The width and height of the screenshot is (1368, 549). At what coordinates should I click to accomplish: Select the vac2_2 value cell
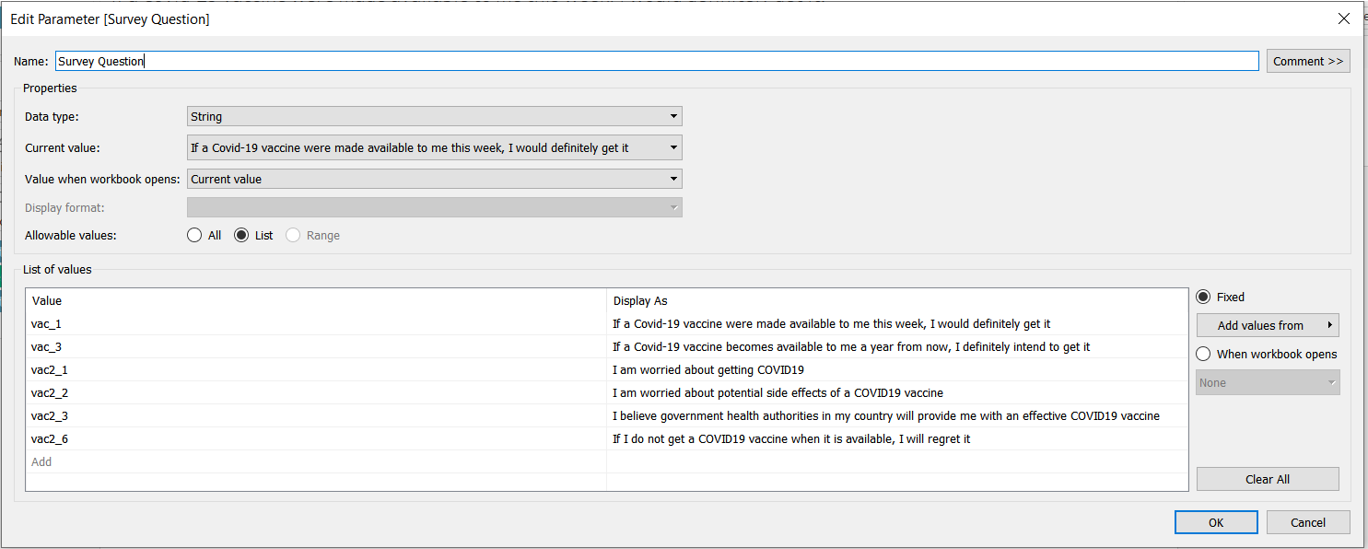pyautogui.click(x=316, y=393)
